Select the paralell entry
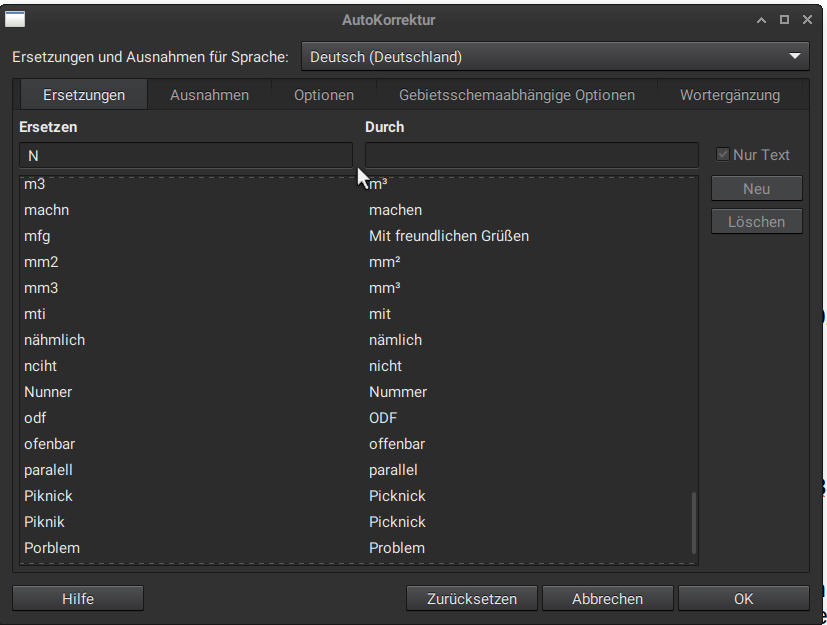 (x=359, y=469)
